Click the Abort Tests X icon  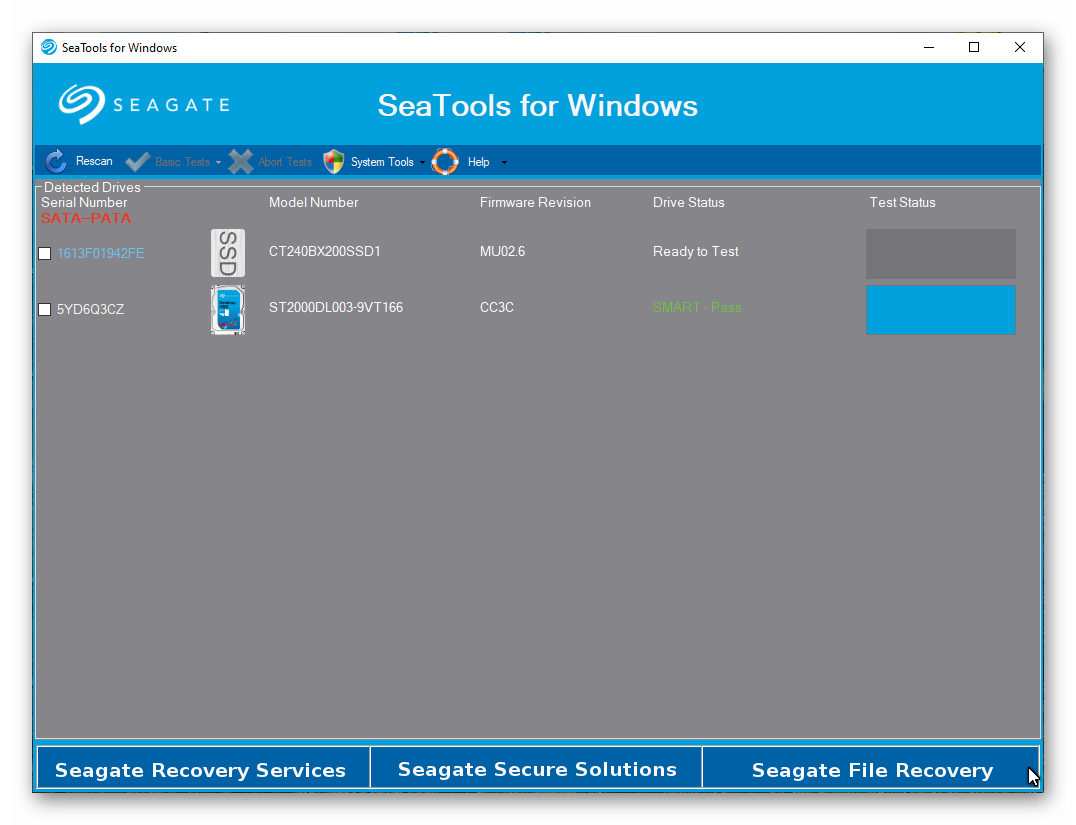click(x=241, y=162)
